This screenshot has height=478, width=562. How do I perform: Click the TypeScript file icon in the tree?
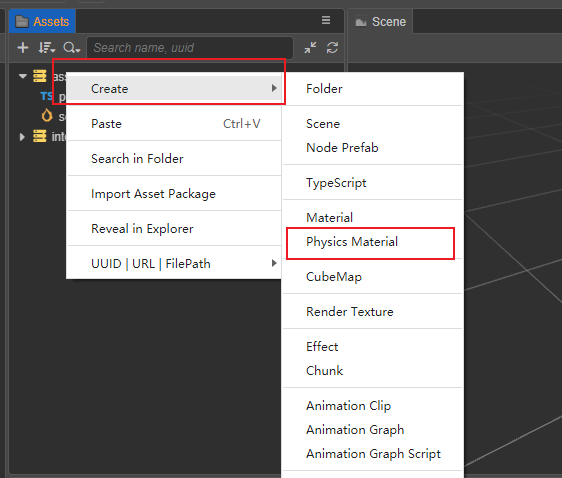tap(46, 96)
